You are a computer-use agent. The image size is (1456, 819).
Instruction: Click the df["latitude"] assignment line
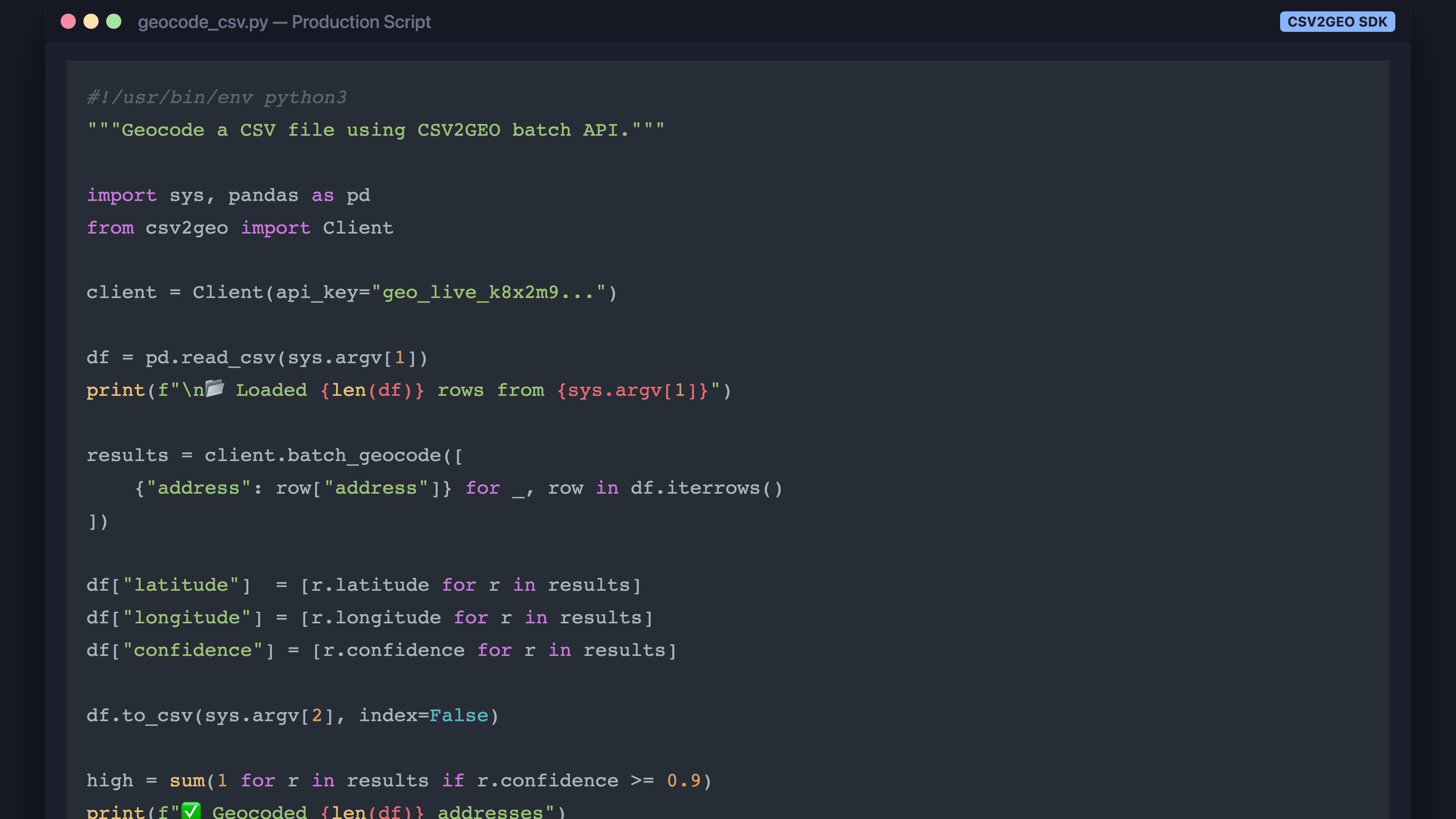364,585
